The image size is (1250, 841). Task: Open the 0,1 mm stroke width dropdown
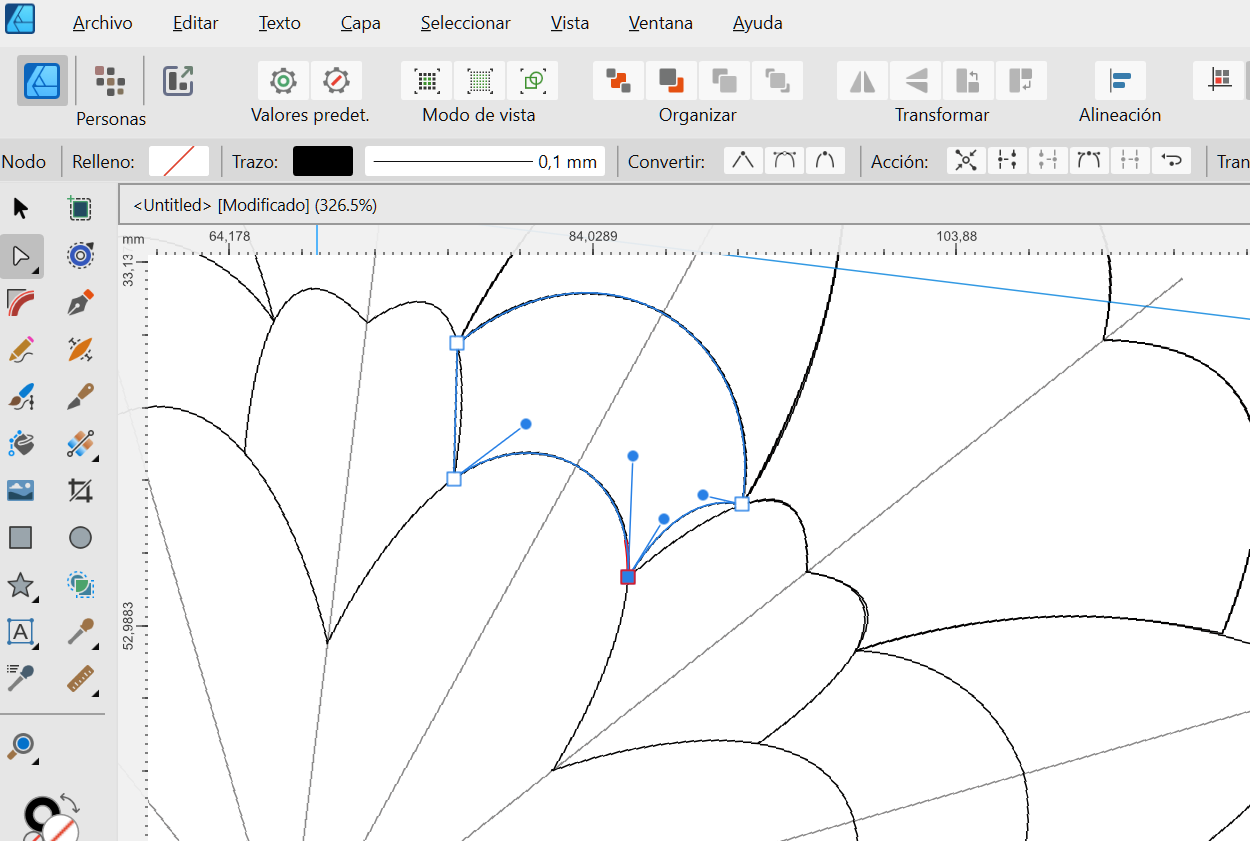tap(485, 161)
